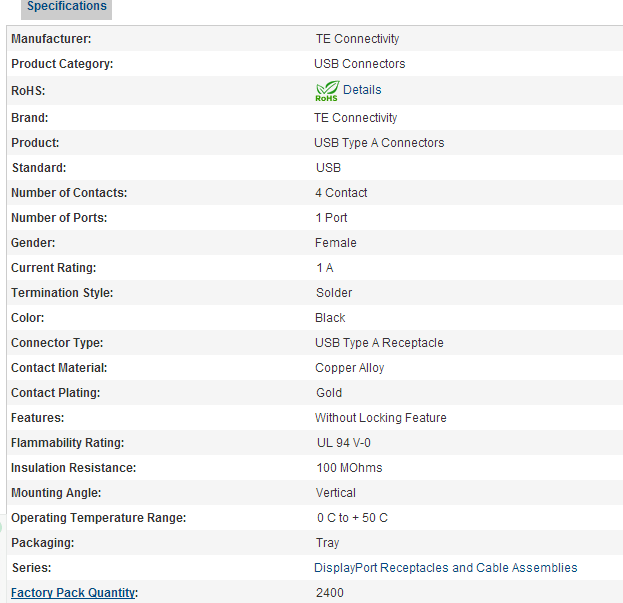Click the Brand: label
Screen dimensions: 623x603
pyautogui.click(x=29, y=118)
